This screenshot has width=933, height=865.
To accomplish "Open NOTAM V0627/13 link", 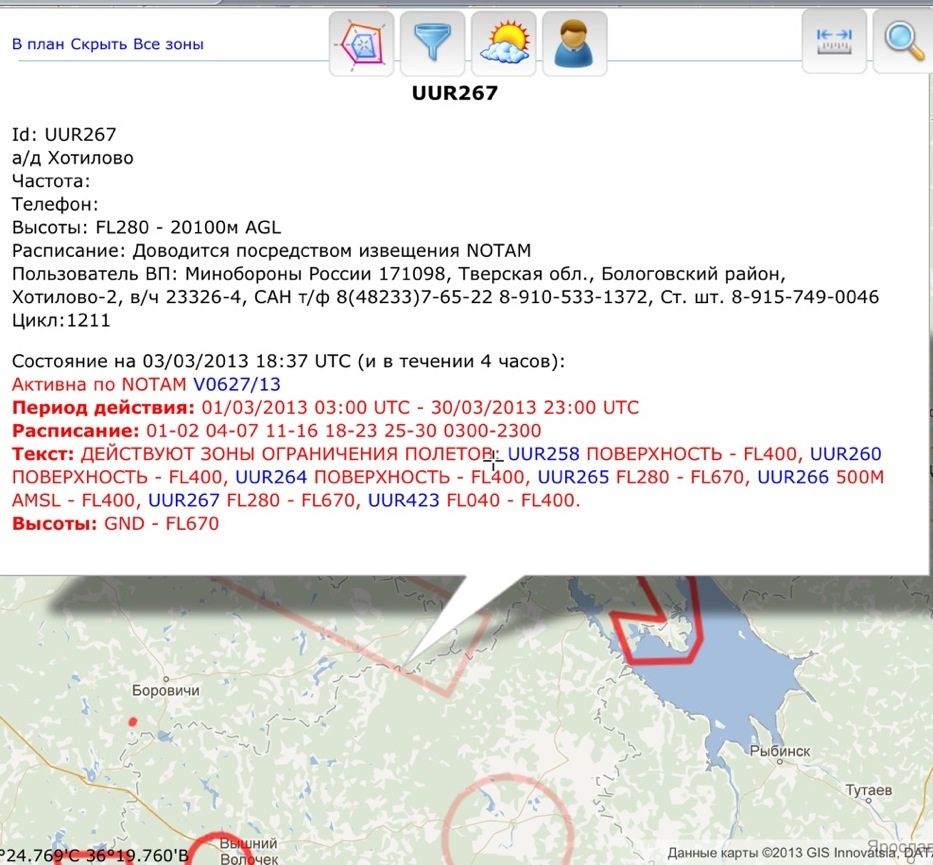I will [237, 384].
